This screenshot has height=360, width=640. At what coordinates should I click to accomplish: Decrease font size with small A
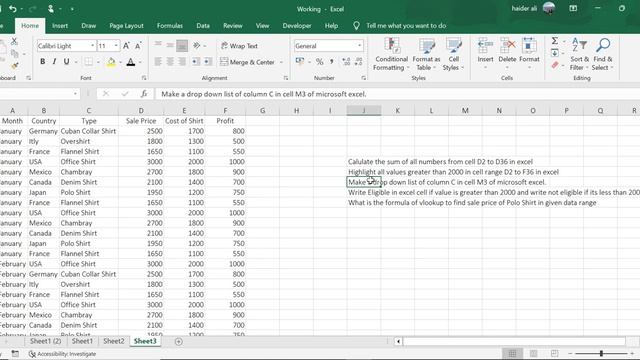pyautogui.click(x=138, y=46)
